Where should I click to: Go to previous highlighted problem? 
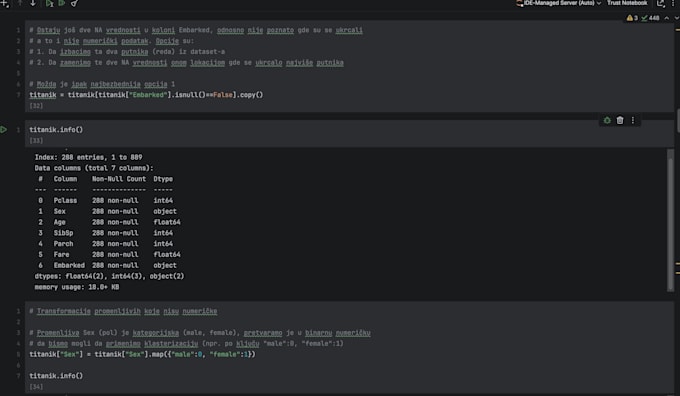point(667,18)
